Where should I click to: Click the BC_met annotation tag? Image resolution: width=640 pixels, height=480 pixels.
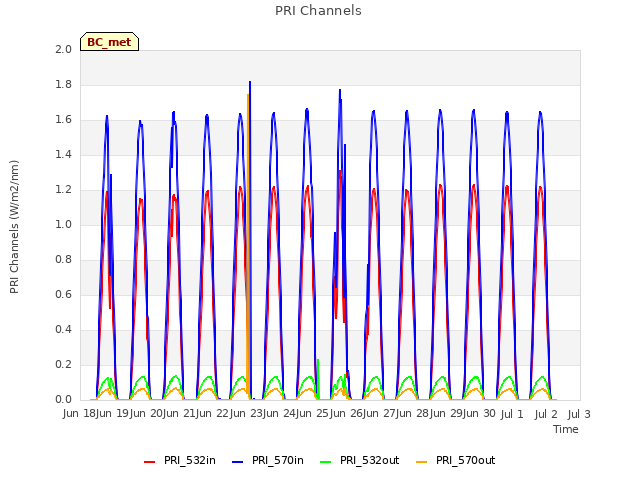tap(109, 42)
